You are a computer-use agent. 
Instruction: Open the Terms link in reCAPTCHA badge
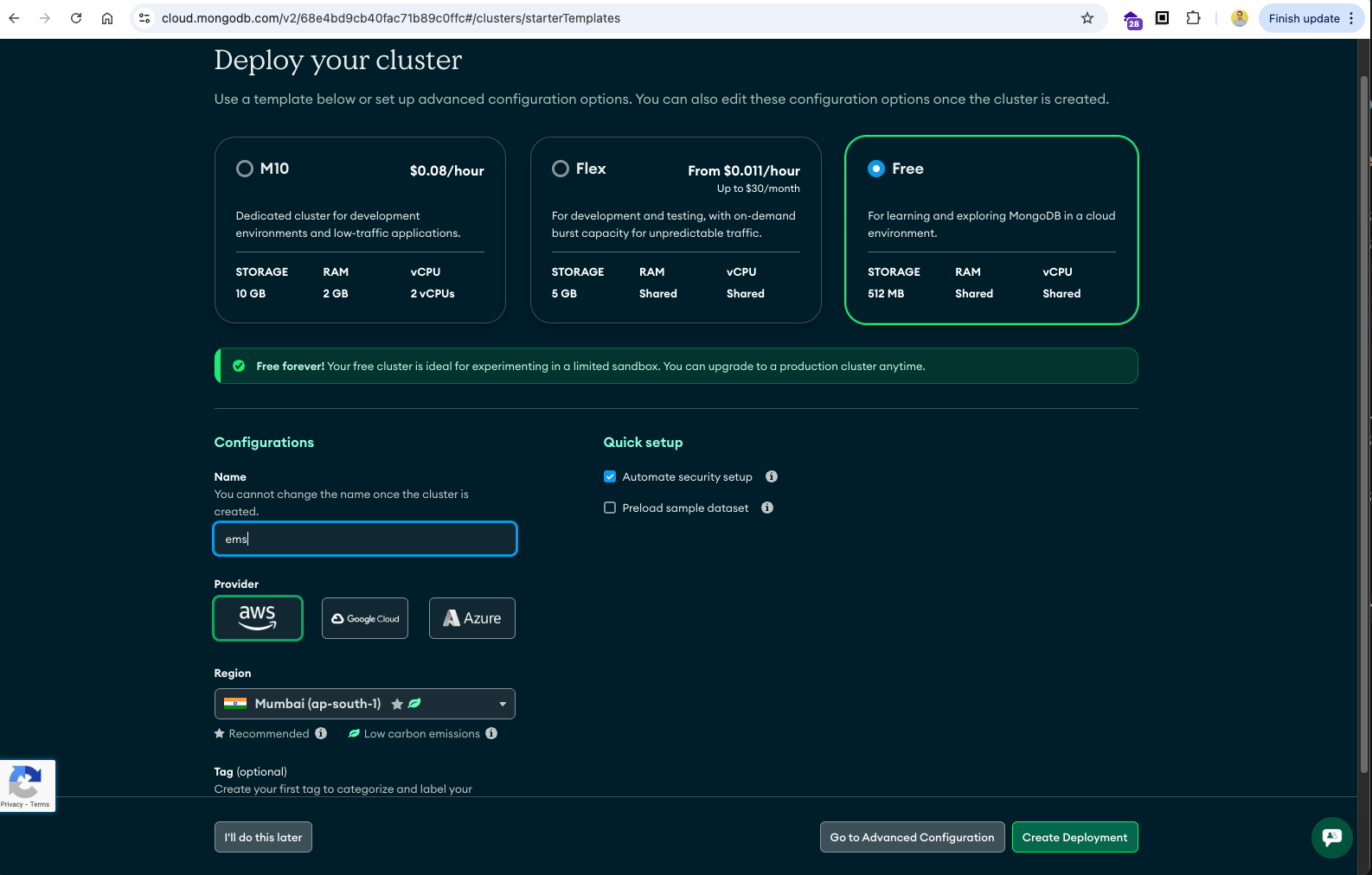pos(41,804)
